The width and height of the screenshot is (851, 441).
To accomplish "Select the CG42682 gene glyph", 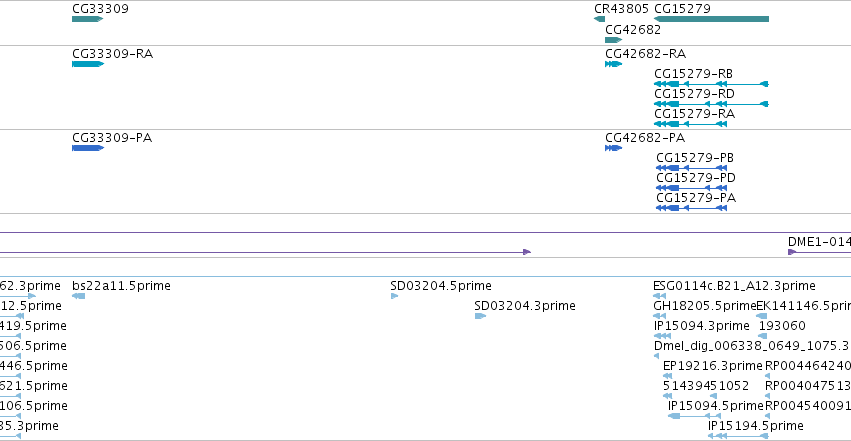I will (614, 40).
